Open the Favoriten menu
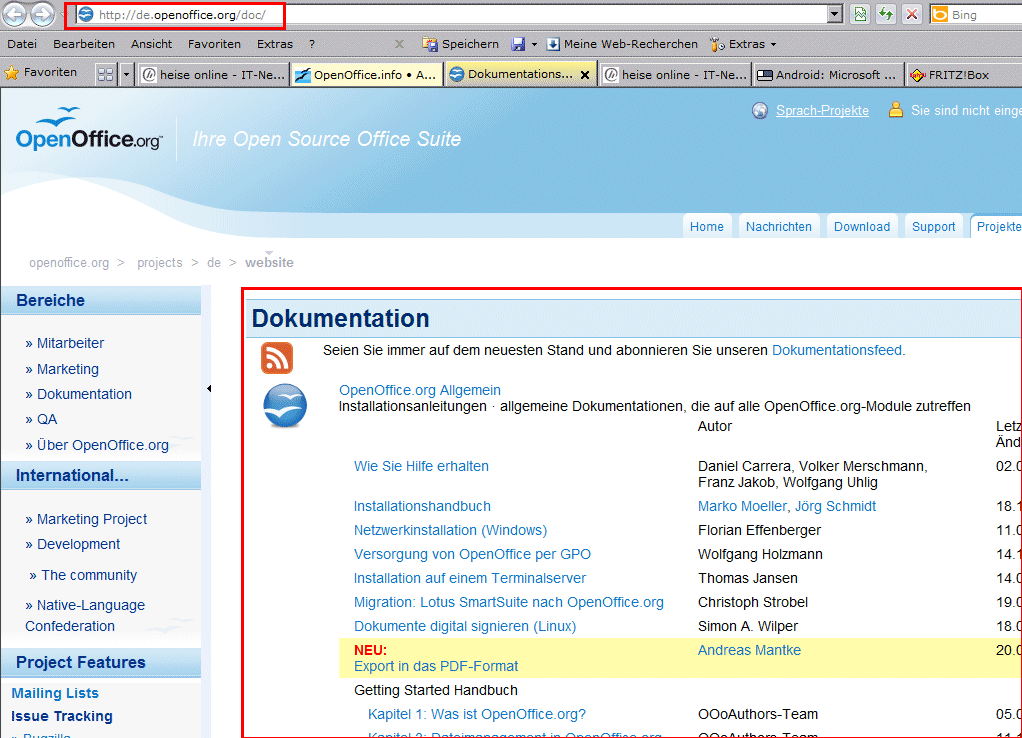 click(x=214, y=44)
